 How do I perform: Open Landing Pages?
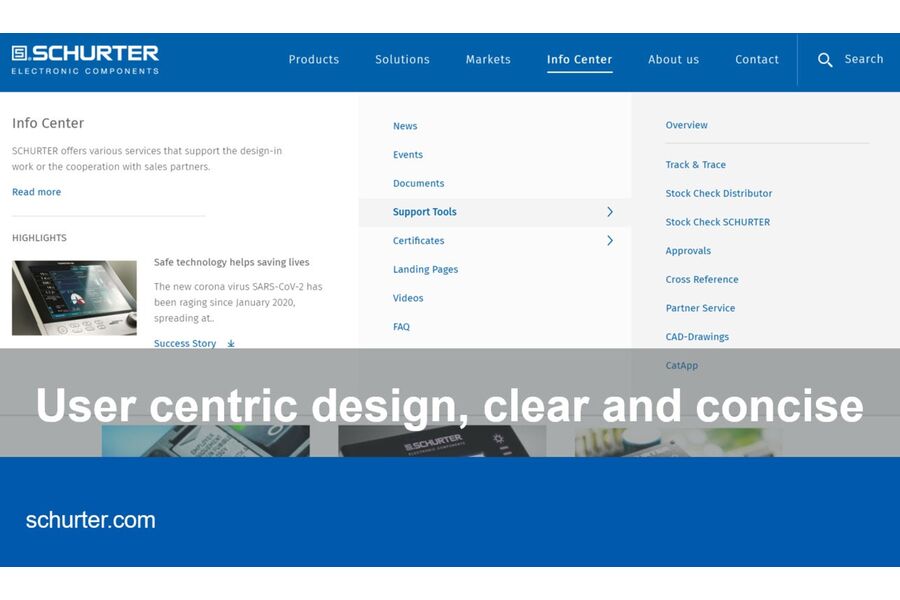click(425, 269)
